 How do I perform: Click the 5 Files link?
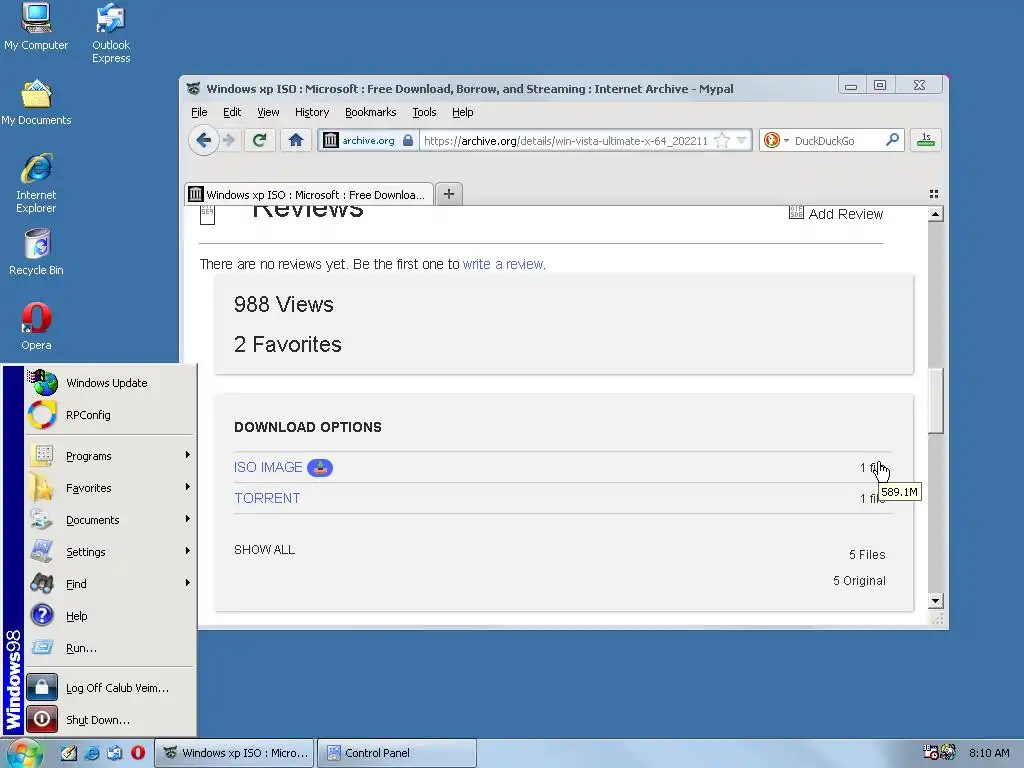[867, 554]
